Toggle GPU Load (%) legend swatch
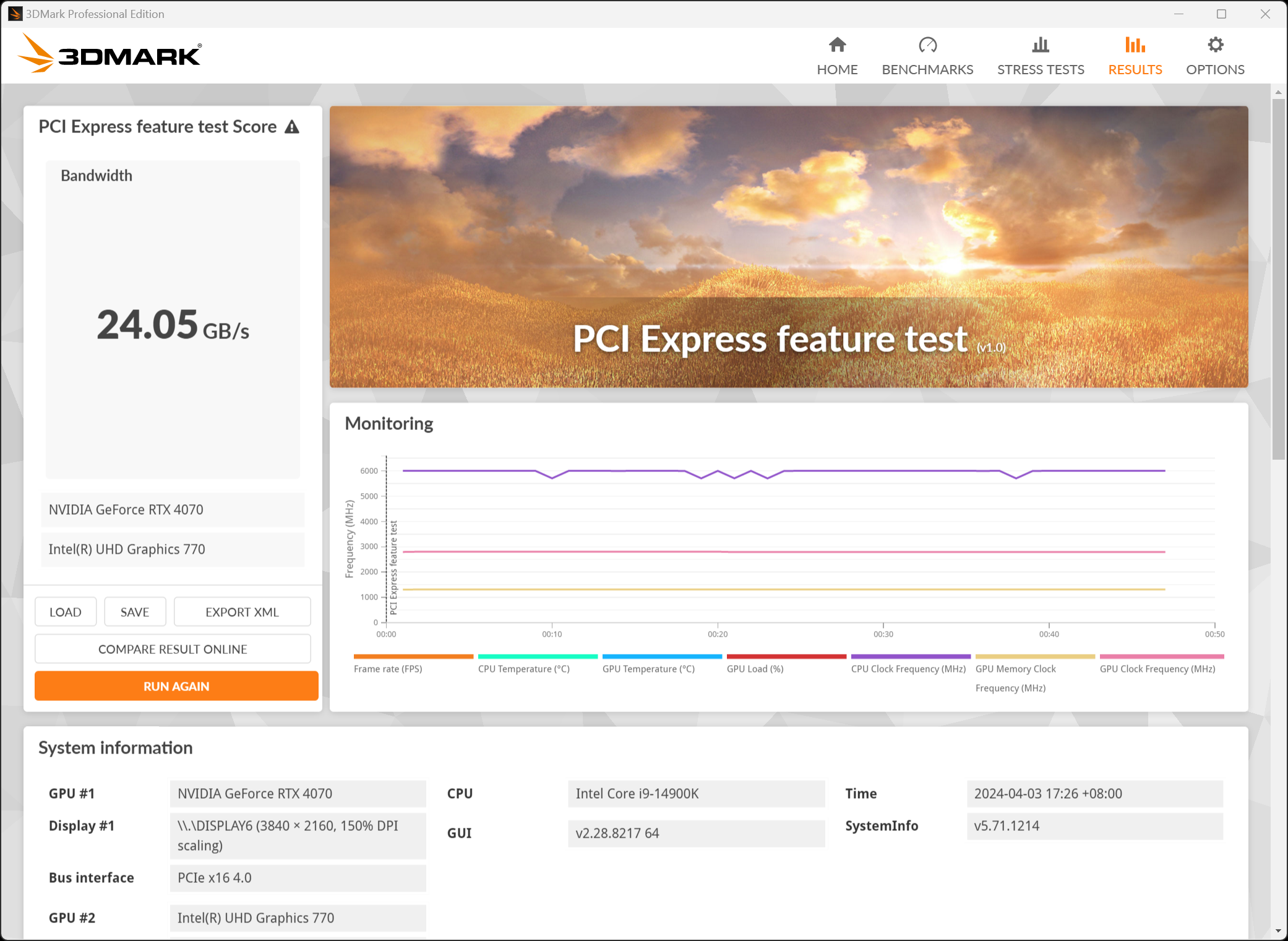1288x941 pixels. (786, 656)
